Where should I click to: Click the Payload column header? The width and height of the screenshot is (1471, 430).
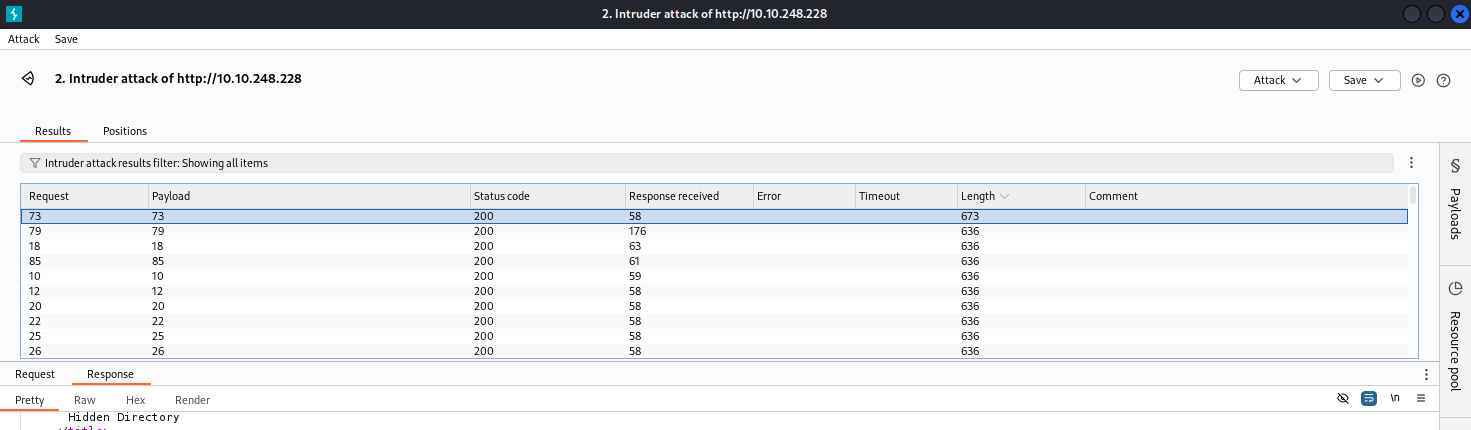point(309,196)
